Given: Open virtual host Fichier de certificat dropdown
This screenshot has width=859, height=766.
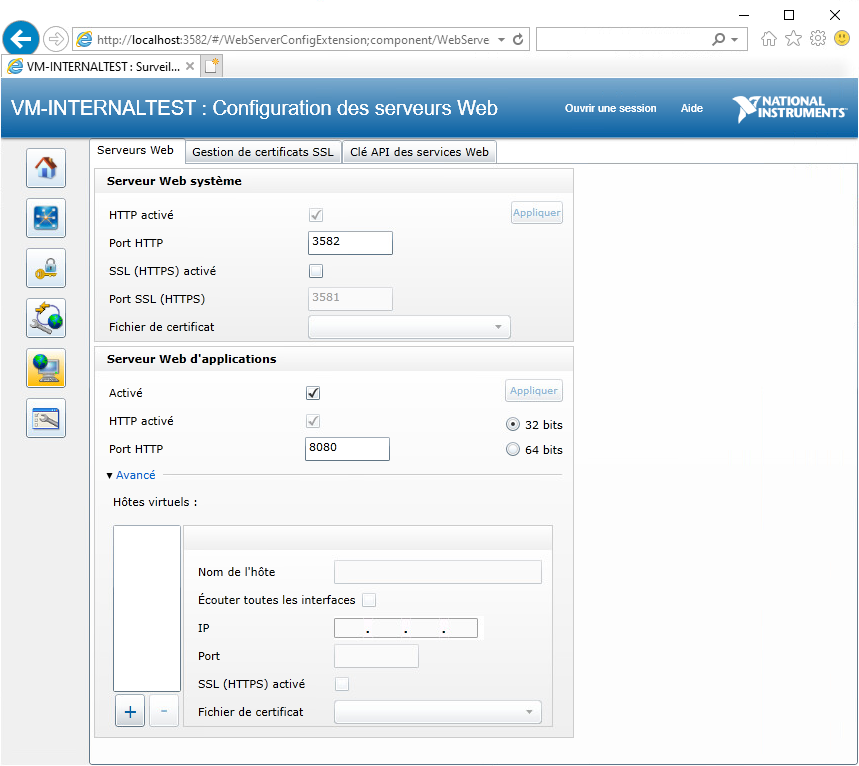Looking at the screenshot, I should [x=437, y=712].
